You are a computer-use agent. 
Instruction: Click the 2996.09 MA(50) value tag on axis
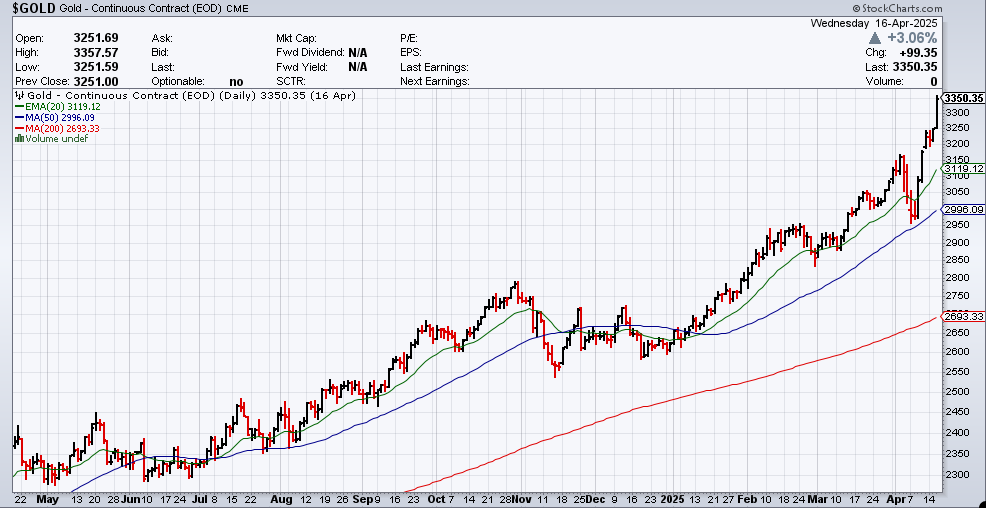point(963,209)
